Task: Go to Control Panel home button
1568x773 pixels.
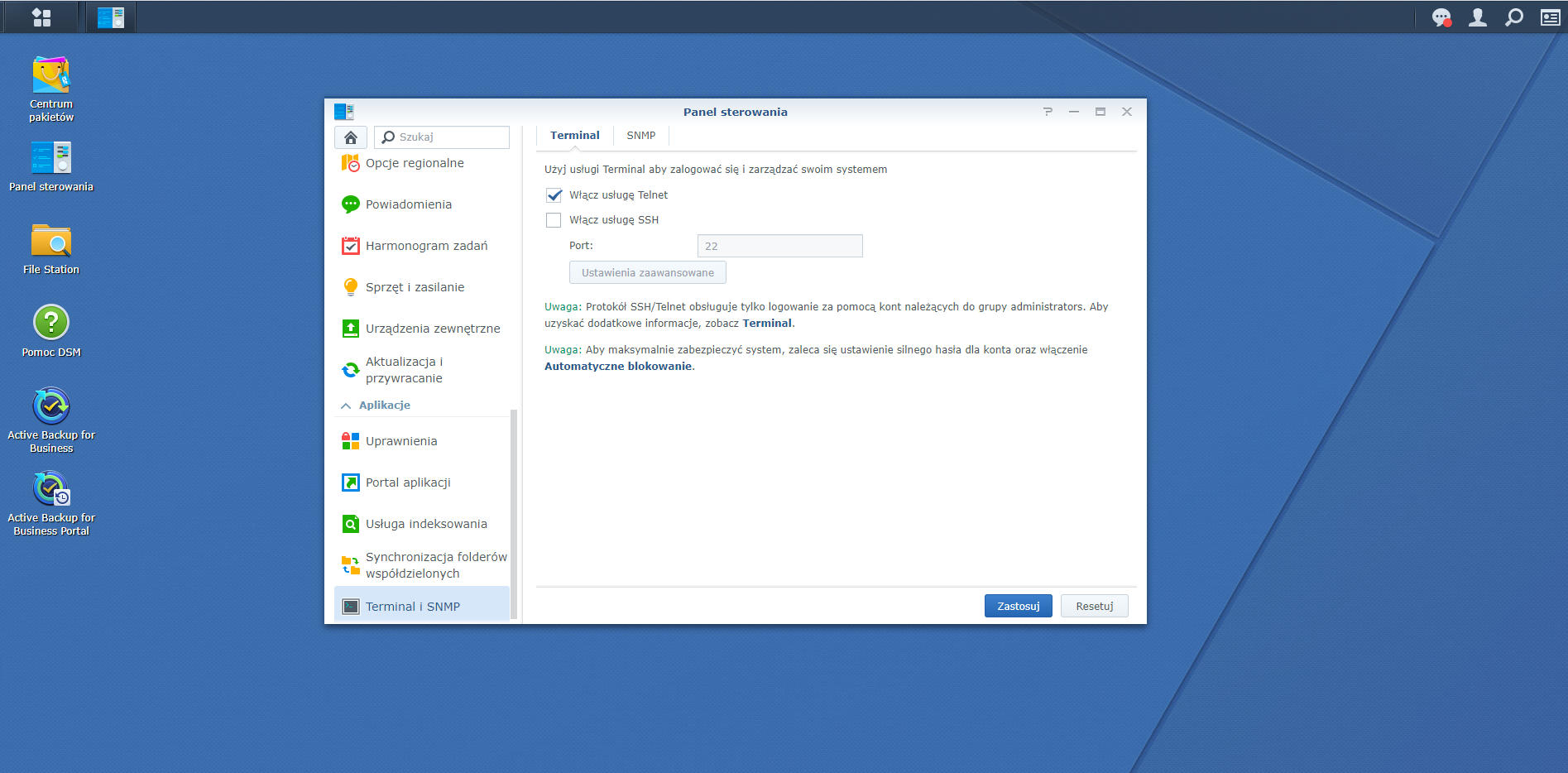Action: (x=351, y=137)
